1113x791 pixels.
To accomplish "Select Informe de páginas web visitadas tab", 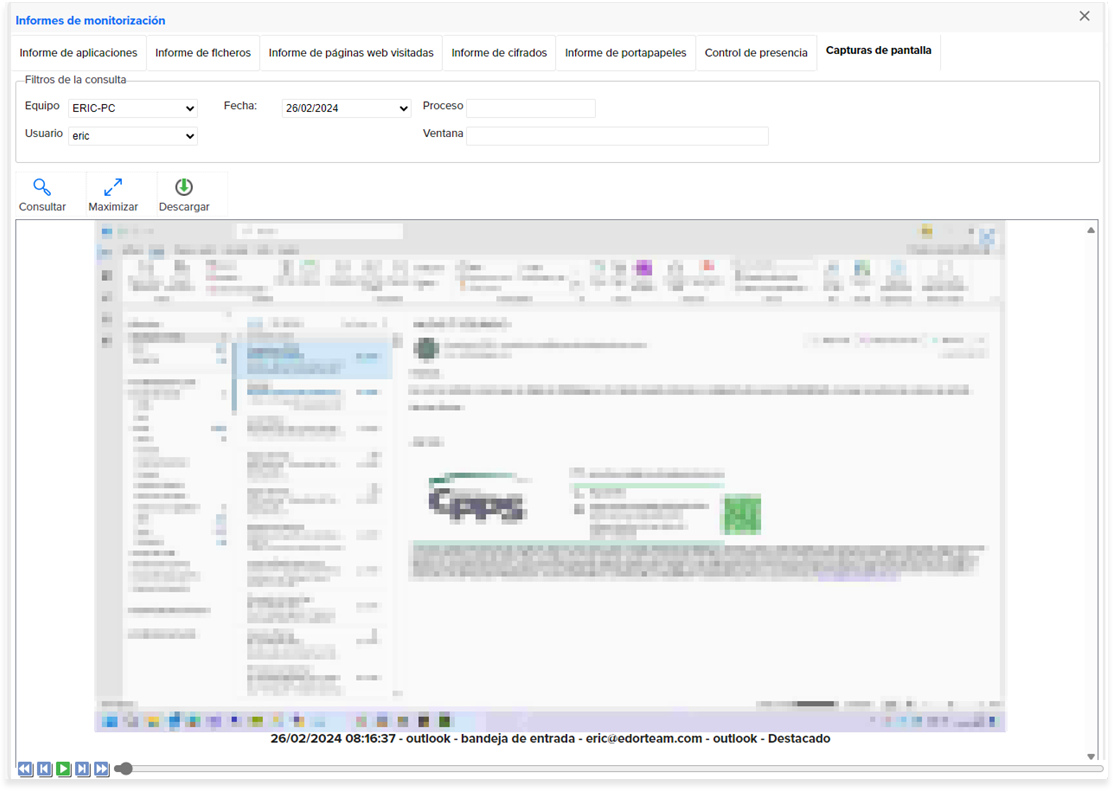I will [351, 53].
